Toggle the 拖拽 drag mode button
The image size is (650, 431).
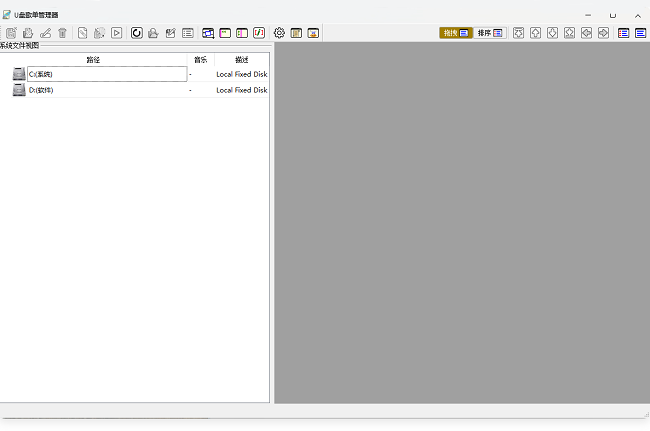[x=455, y=33]
